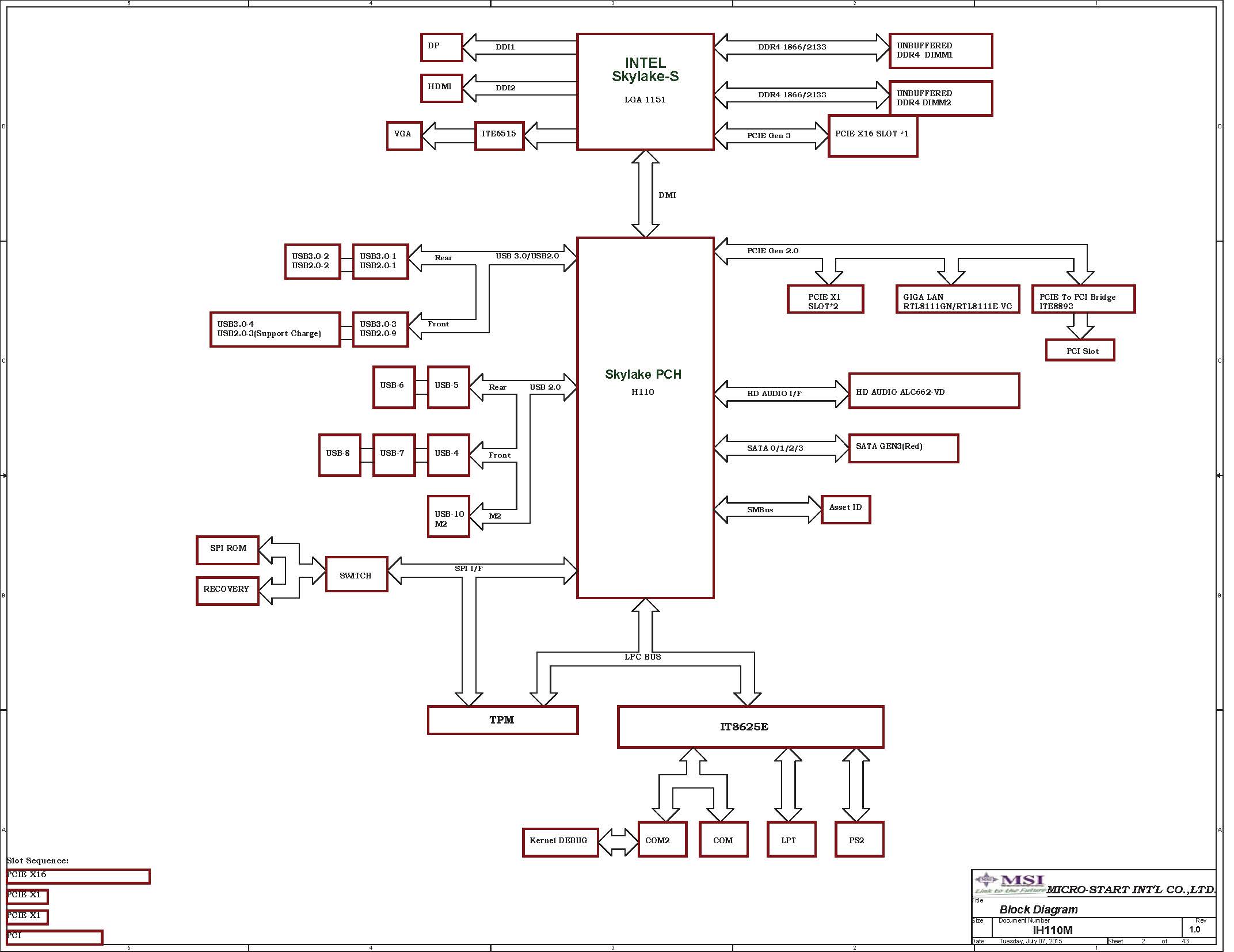The height and width of the screenshot is (952, 1234).
Task: Click the LPC BUS arrow label
Action: coord(642,657)
